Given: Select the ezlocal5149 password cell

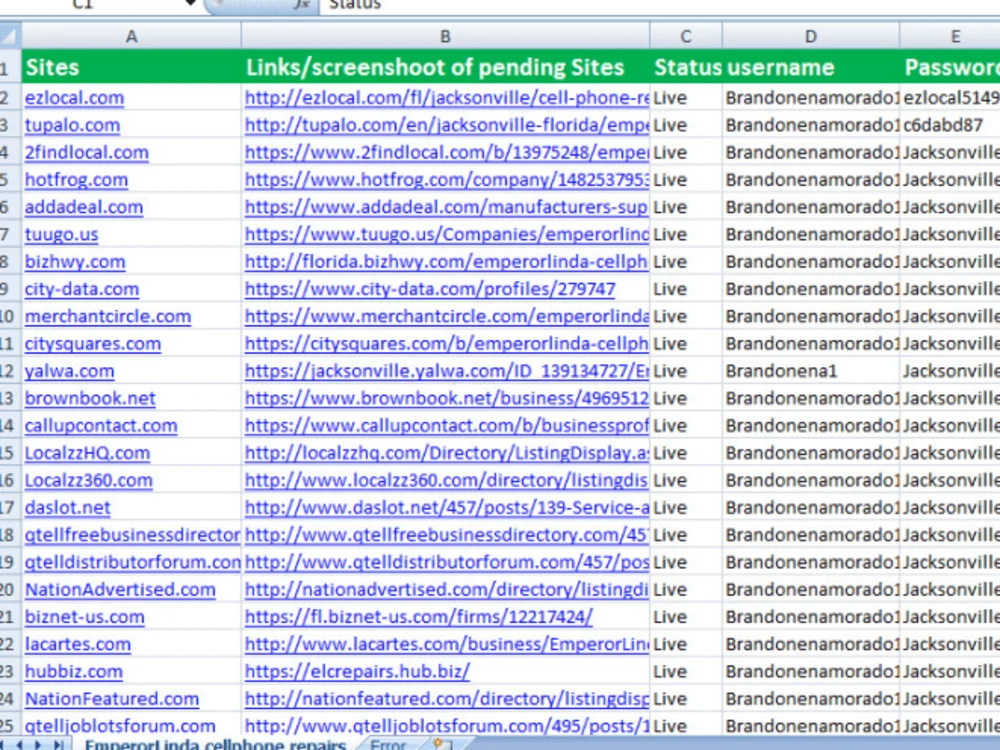Looking at the screenshot, I should click(x=950, y=98).
